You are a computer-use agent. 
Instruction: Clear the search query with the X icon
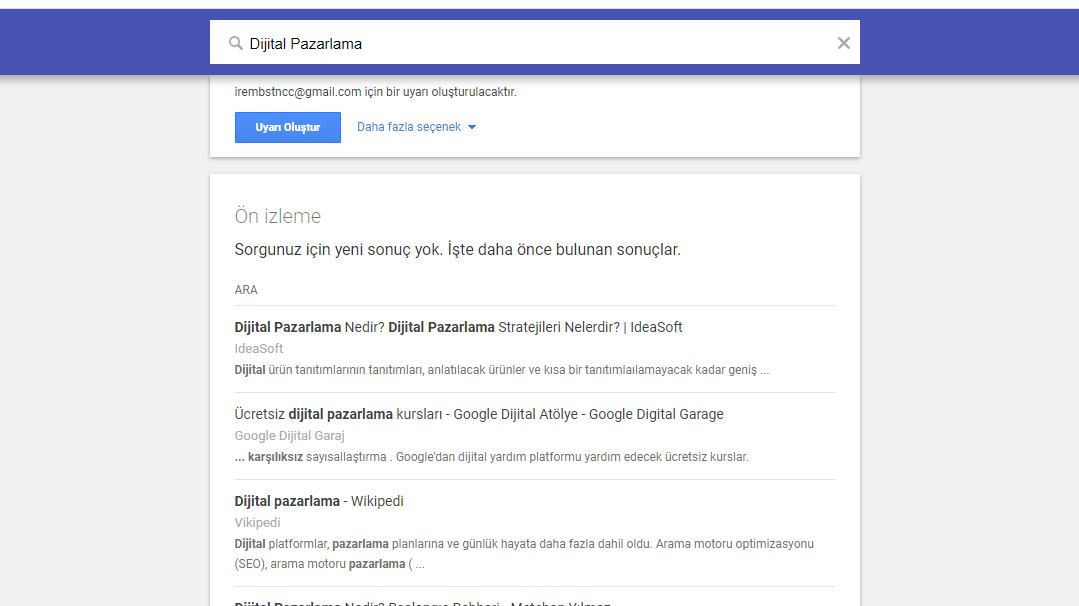pyautogui.click(x=843, y=42)
